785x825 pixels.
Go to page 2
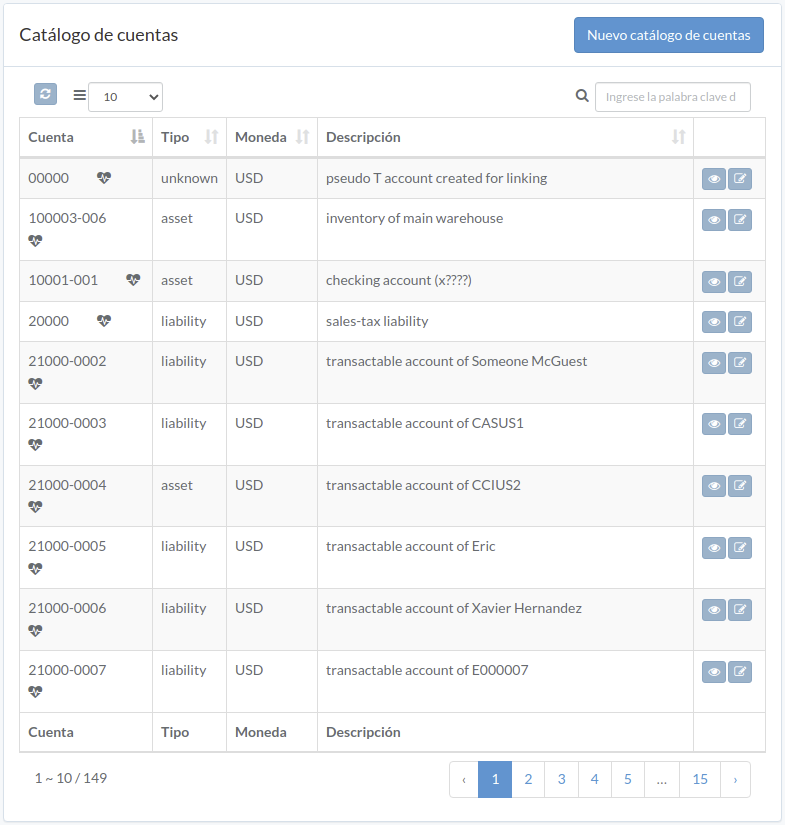(x=528, y=779)
